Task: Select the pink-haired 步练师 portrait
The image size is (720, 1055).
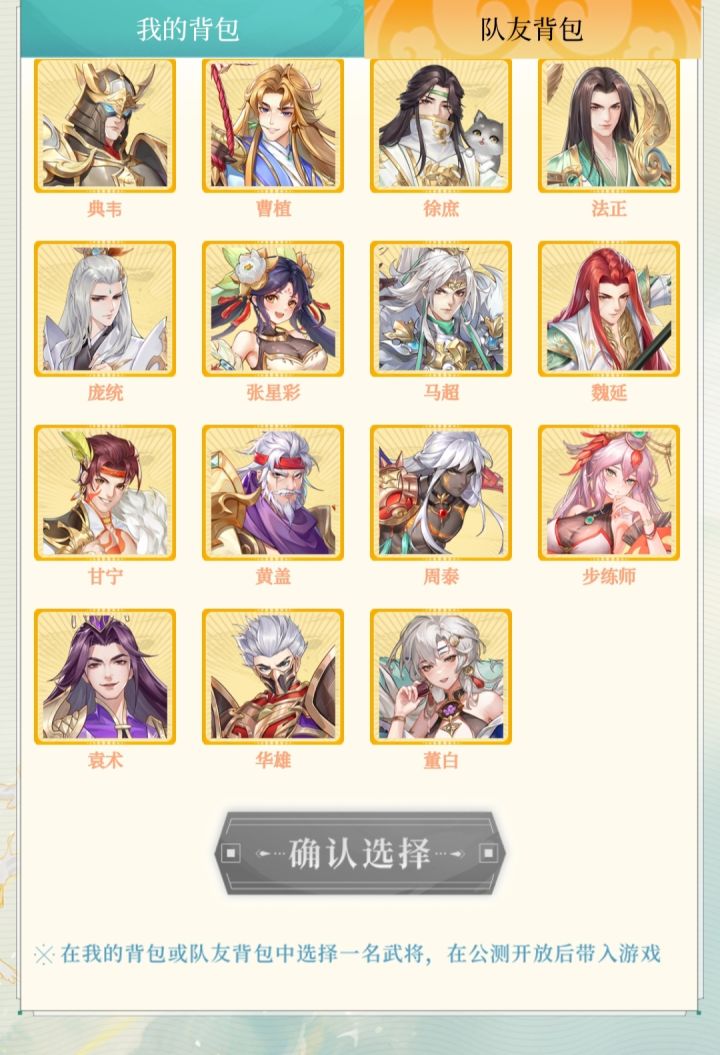Action: pyautogui.click(x=609, y=493)
